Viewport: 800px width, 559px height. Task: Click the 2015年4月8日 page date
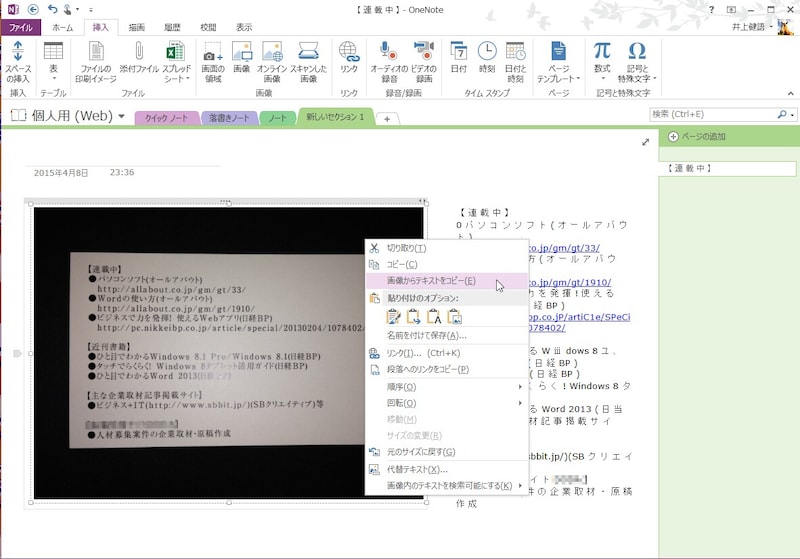click(x=61, y=173)
